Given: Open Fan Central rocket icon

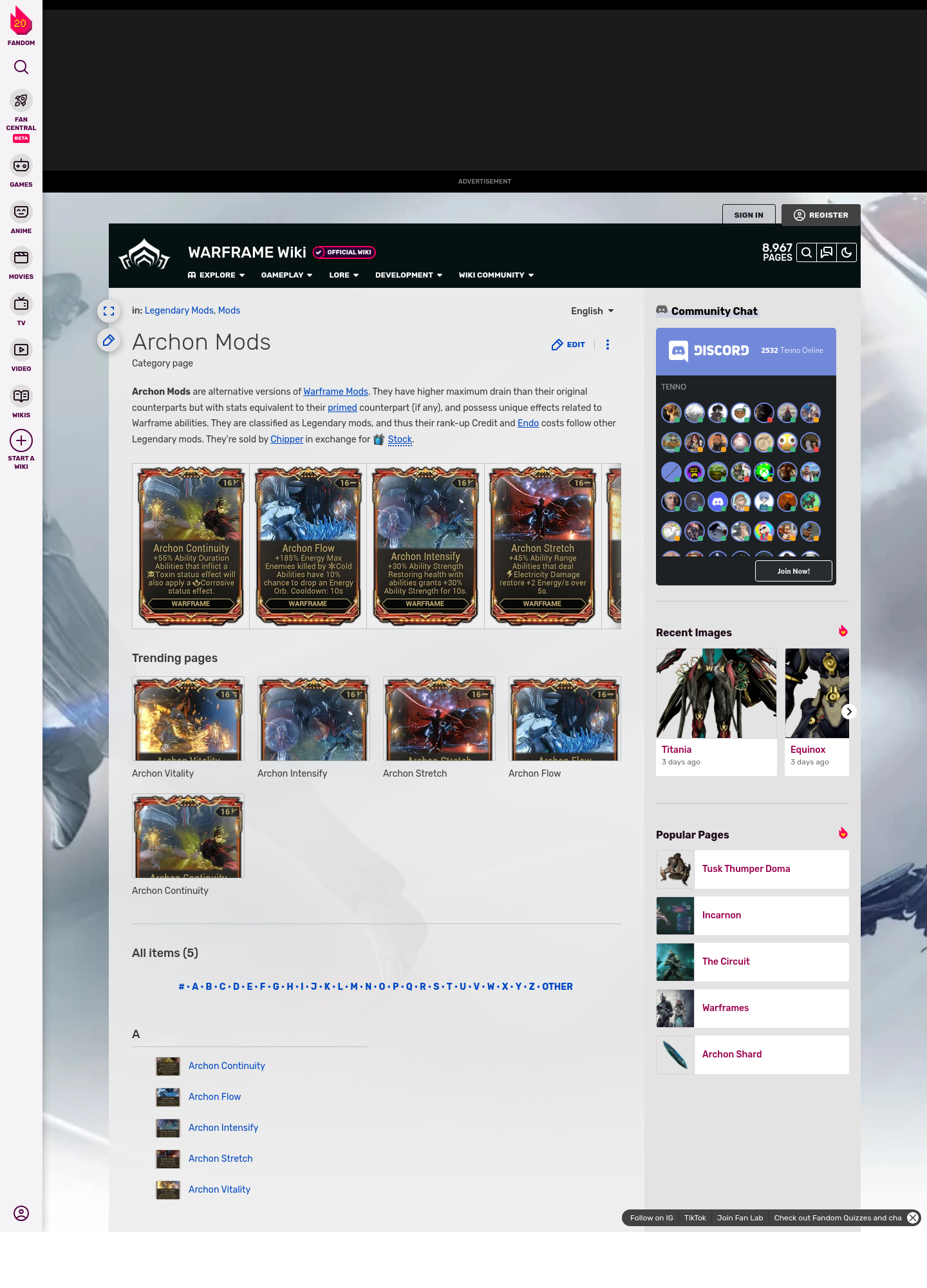Looking at the screenshot, I should pyautogui.click(x=21, y=101).
